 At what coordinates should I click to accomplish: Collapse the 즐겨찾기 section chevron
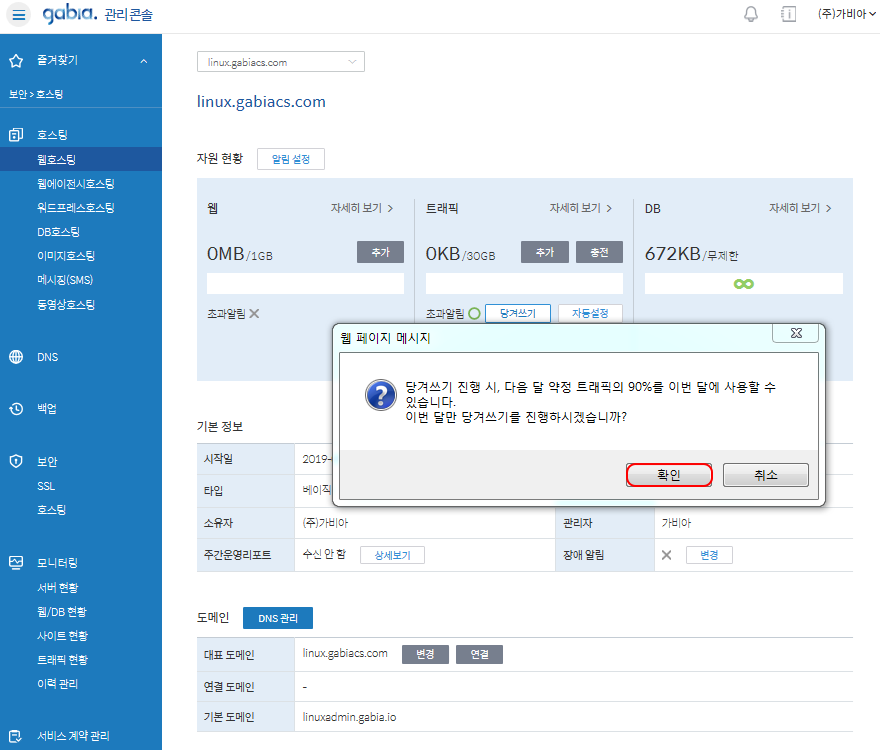point(144,61)
